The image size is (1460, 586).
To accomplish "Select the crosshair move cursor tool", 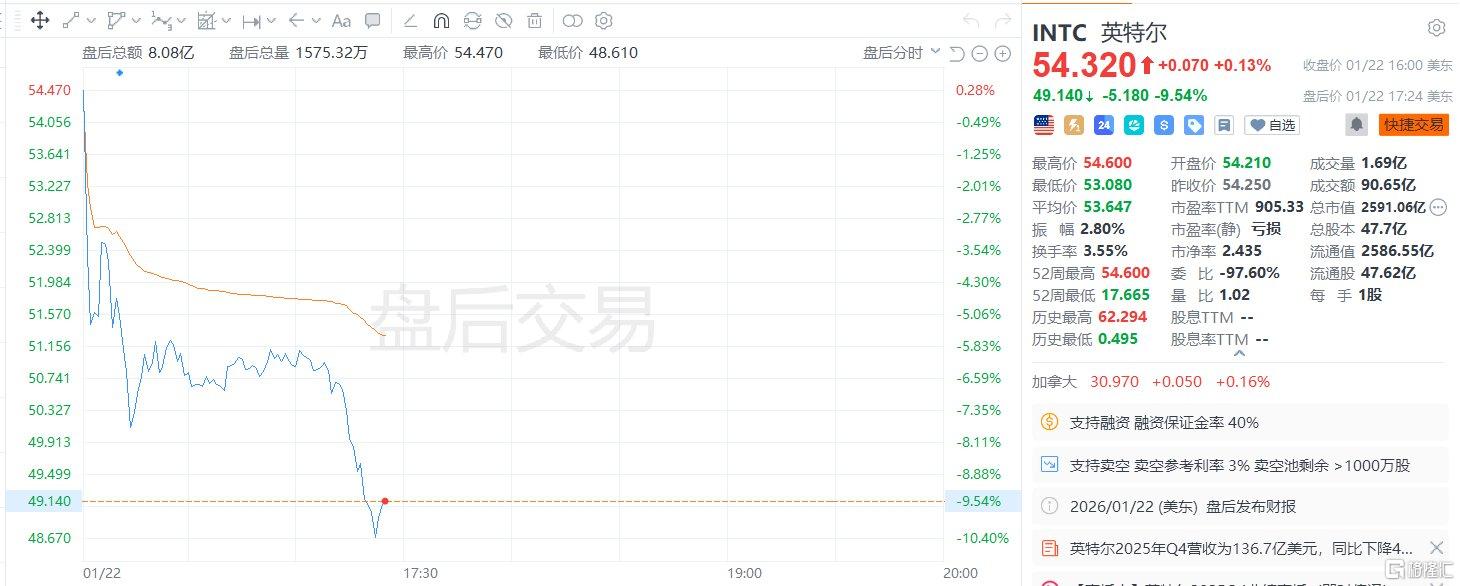I will click(x=40, y=20).
